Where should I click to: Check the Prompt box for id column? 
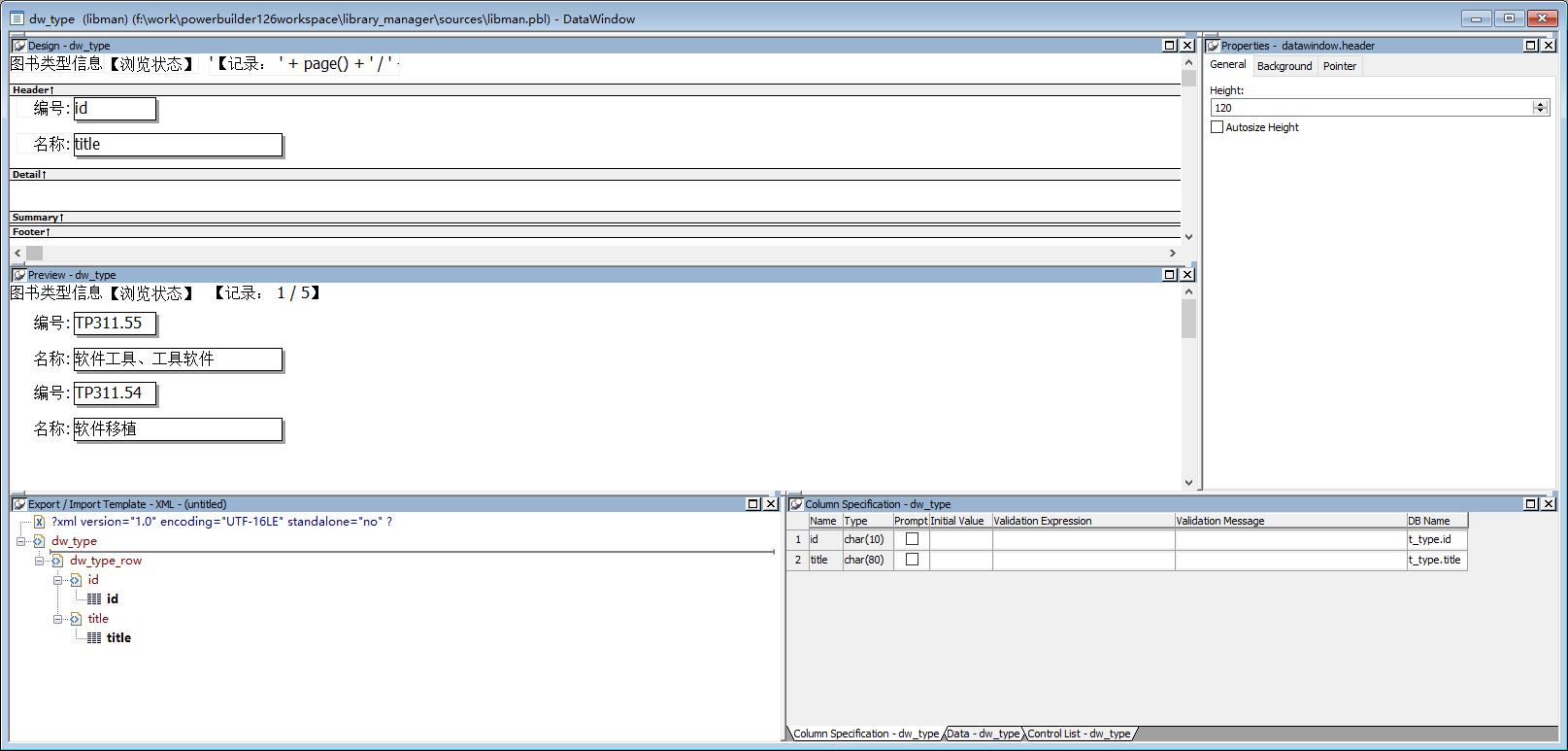click(x=912, y=539)
